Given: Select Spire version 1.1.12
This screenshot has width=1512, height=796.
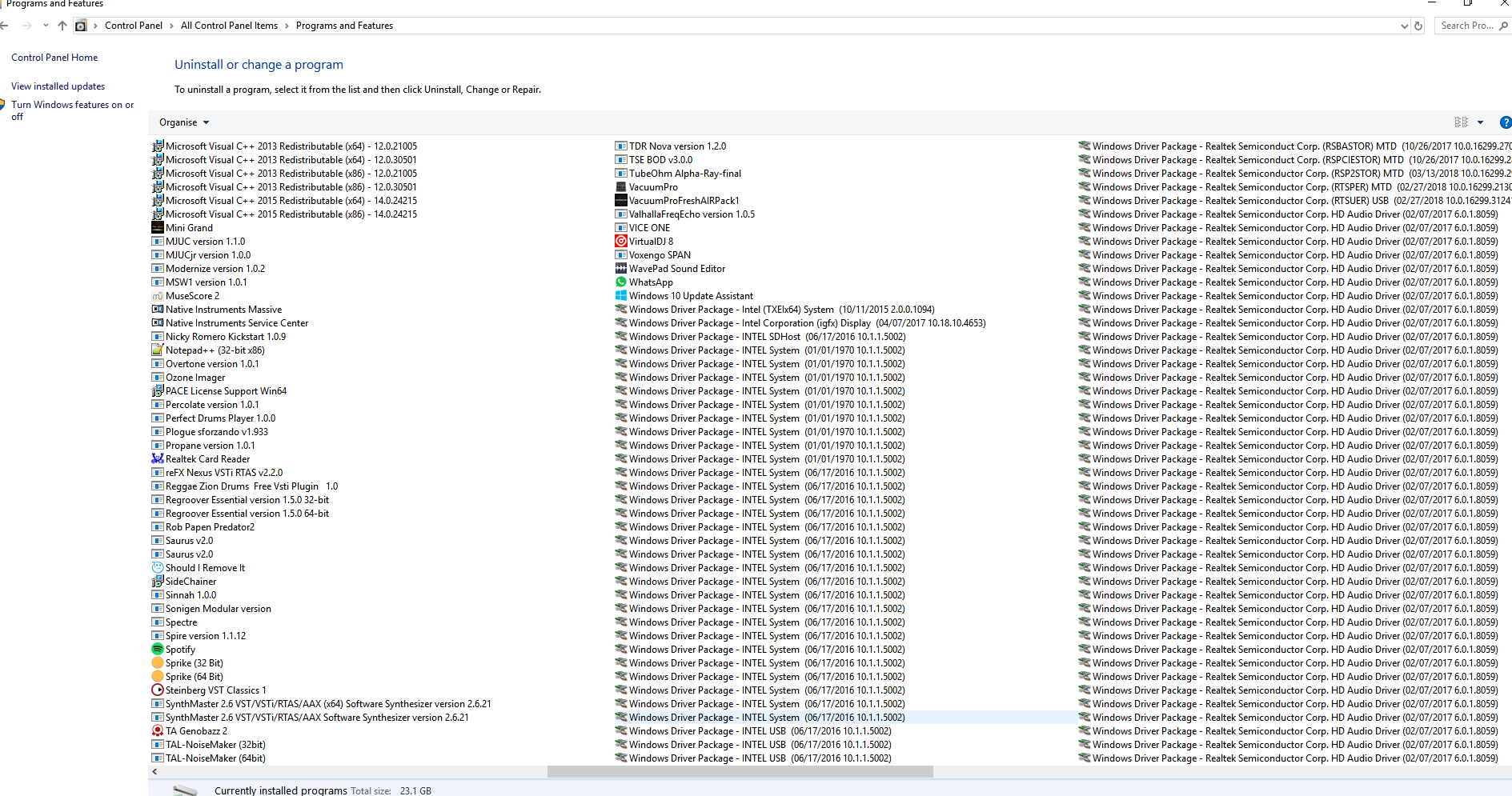Looking at the screenshot, I should pyautogui.click(x=206, y=635).
